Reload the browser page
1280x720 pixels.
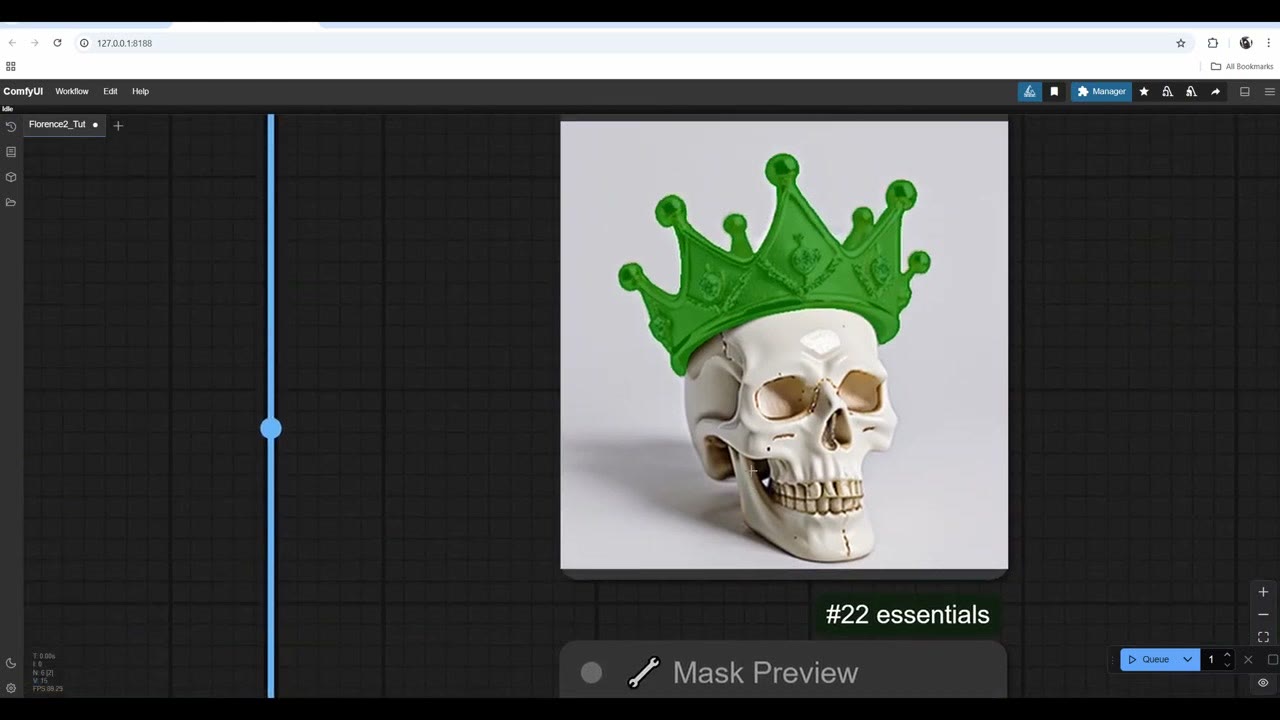click(57, 43)
